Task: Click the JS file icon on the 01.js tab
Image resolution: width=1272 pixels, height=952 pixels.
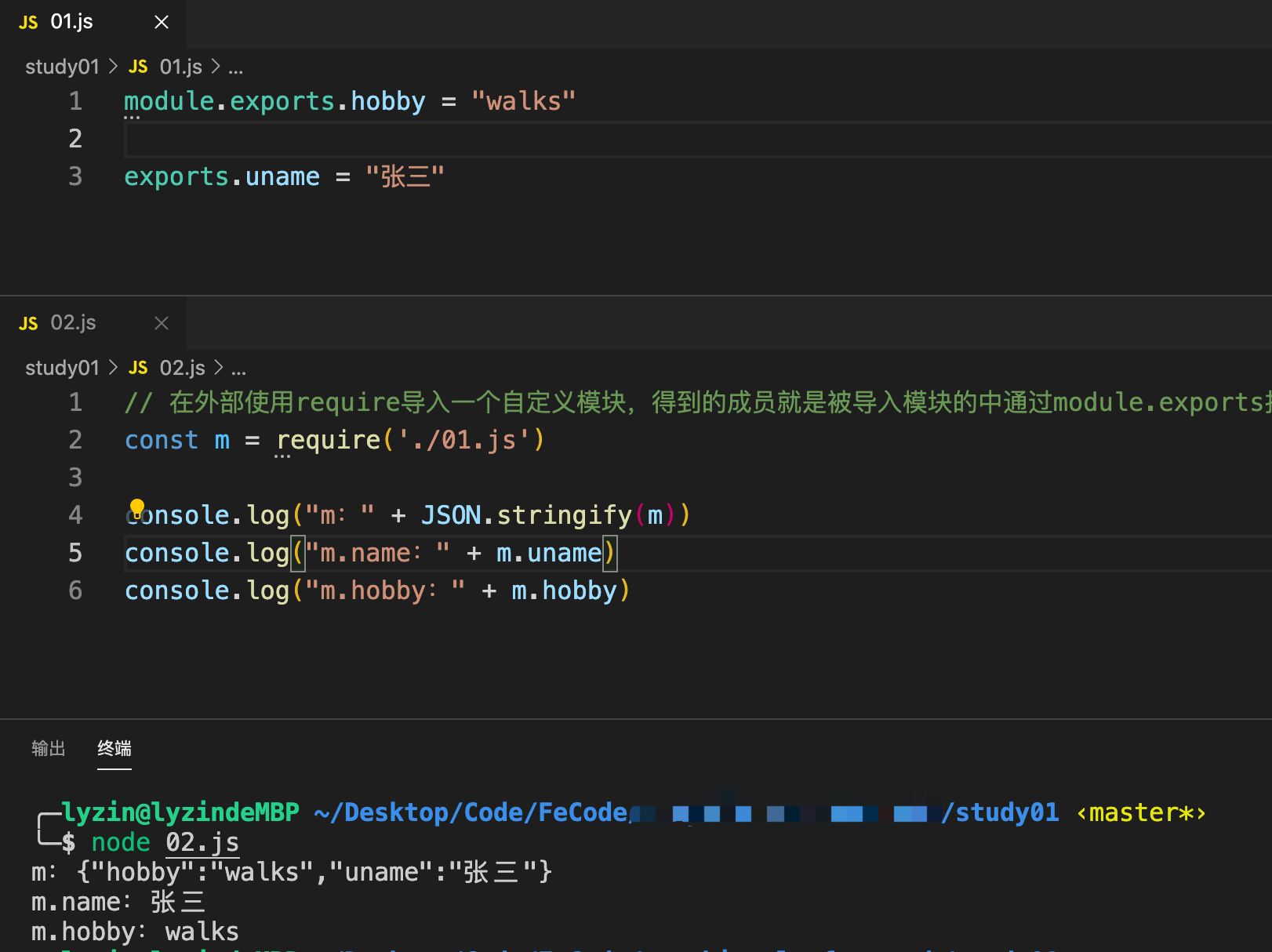Action: pyautogui.click(x=28, y=23)
